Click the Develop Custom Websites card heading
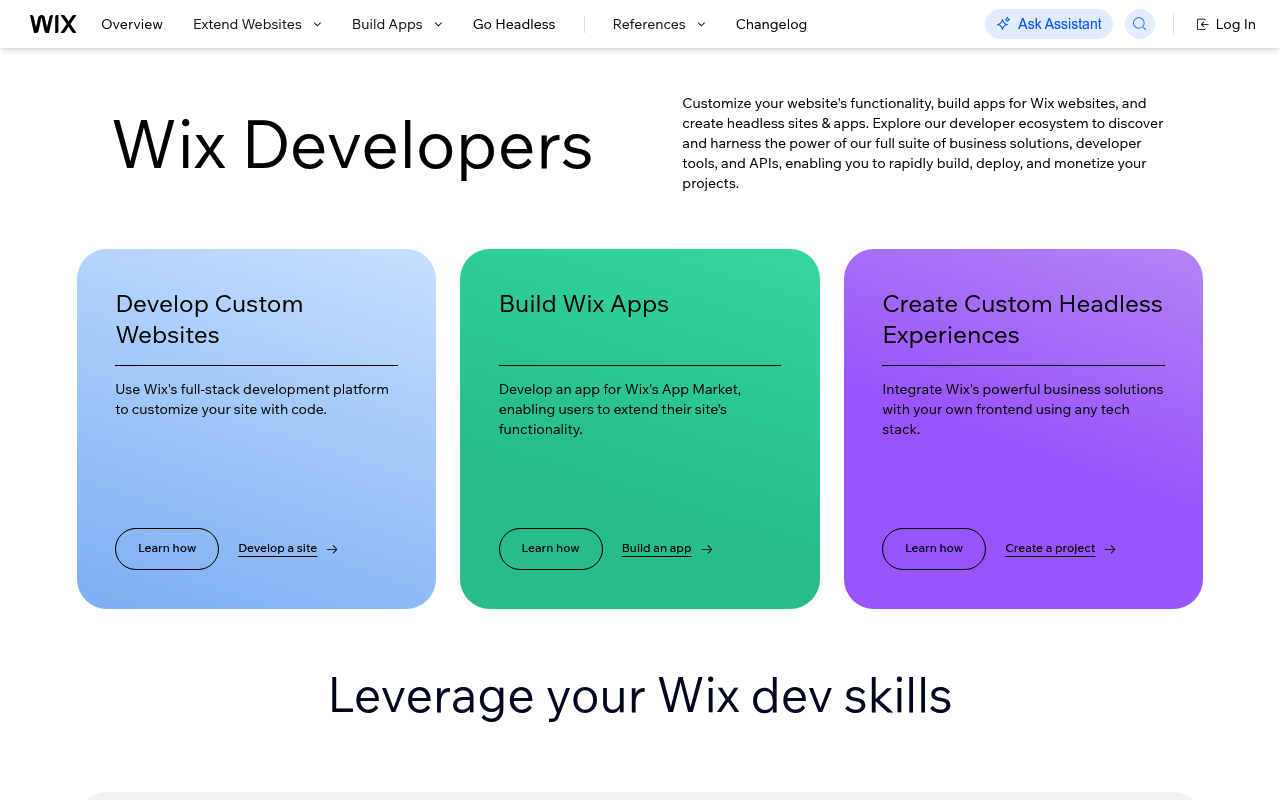Screen dimensions: 1280x800 coord(209,319)
